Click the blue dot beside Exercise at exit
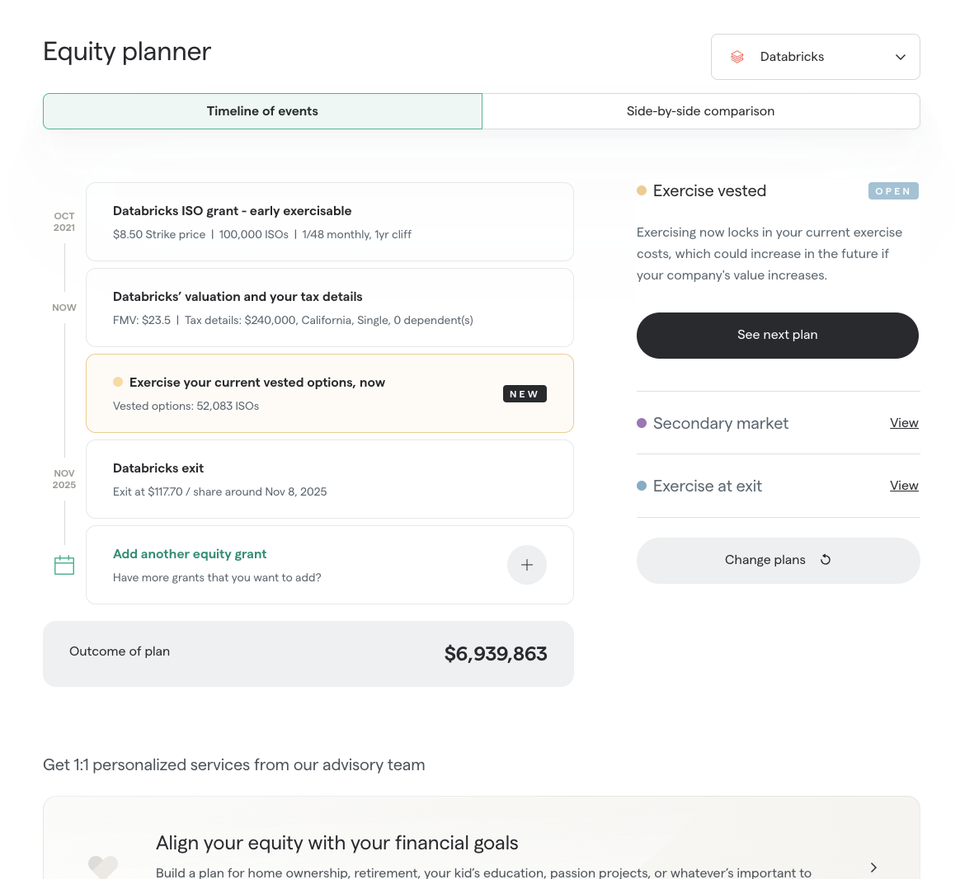This screenshot has height=879, width=960. [641, 485]
